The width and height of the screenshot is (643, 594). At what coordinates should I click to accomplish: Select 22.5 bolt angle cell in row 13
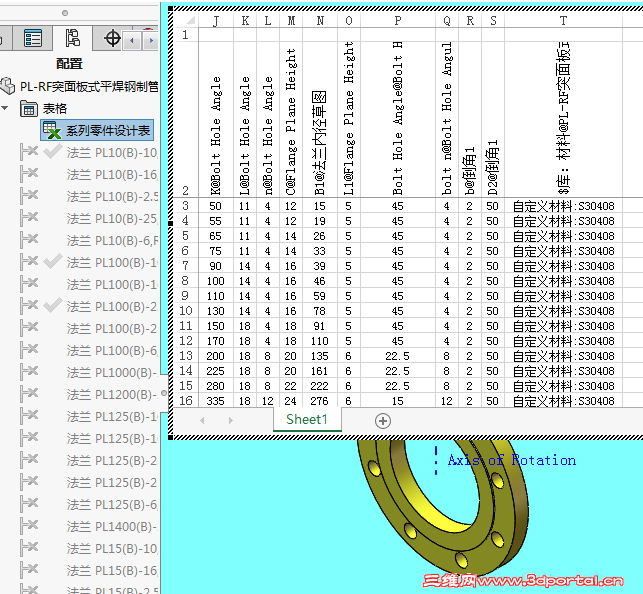[x=398, y=356]
